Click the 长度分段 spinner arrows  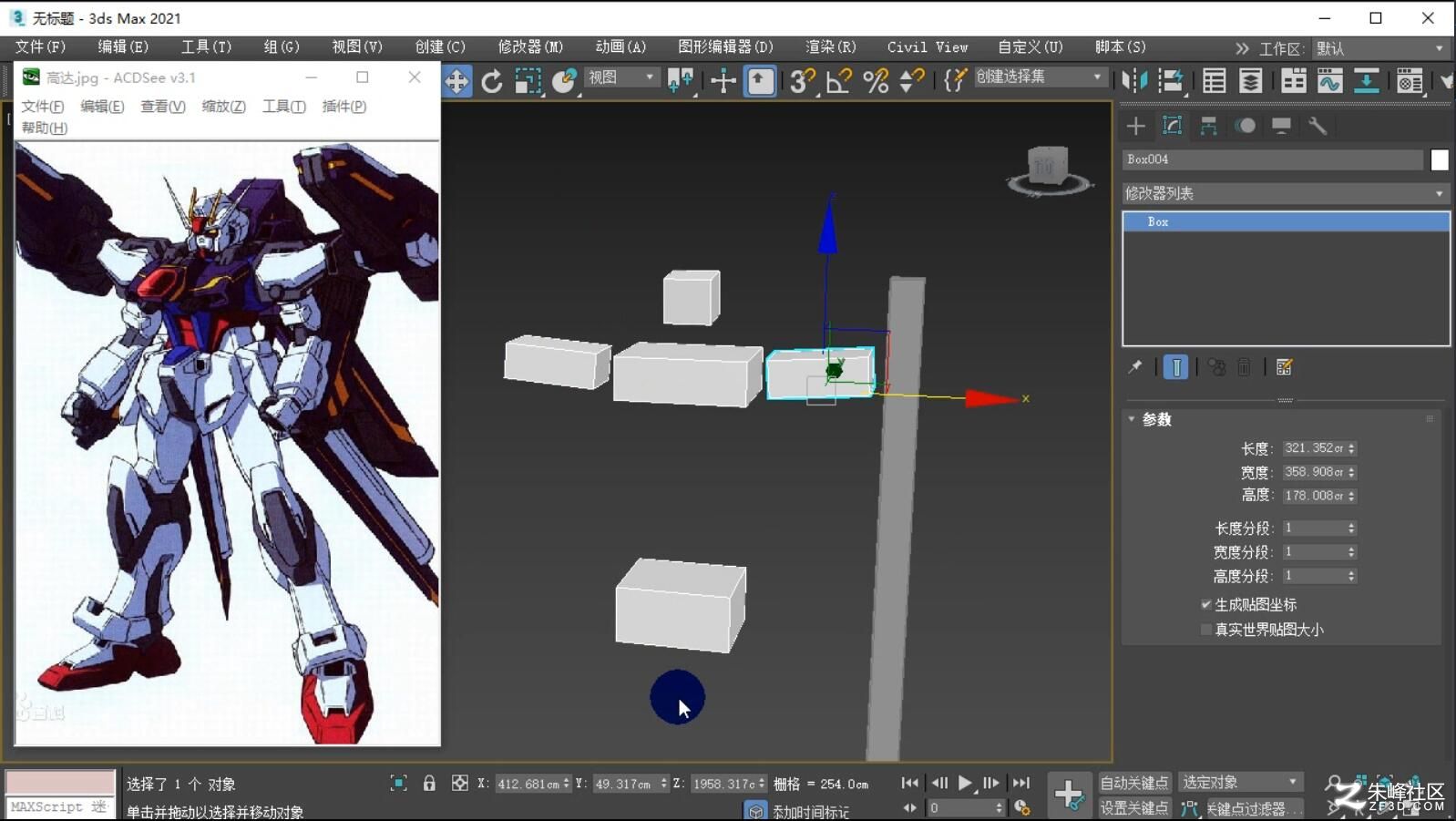1351,529
